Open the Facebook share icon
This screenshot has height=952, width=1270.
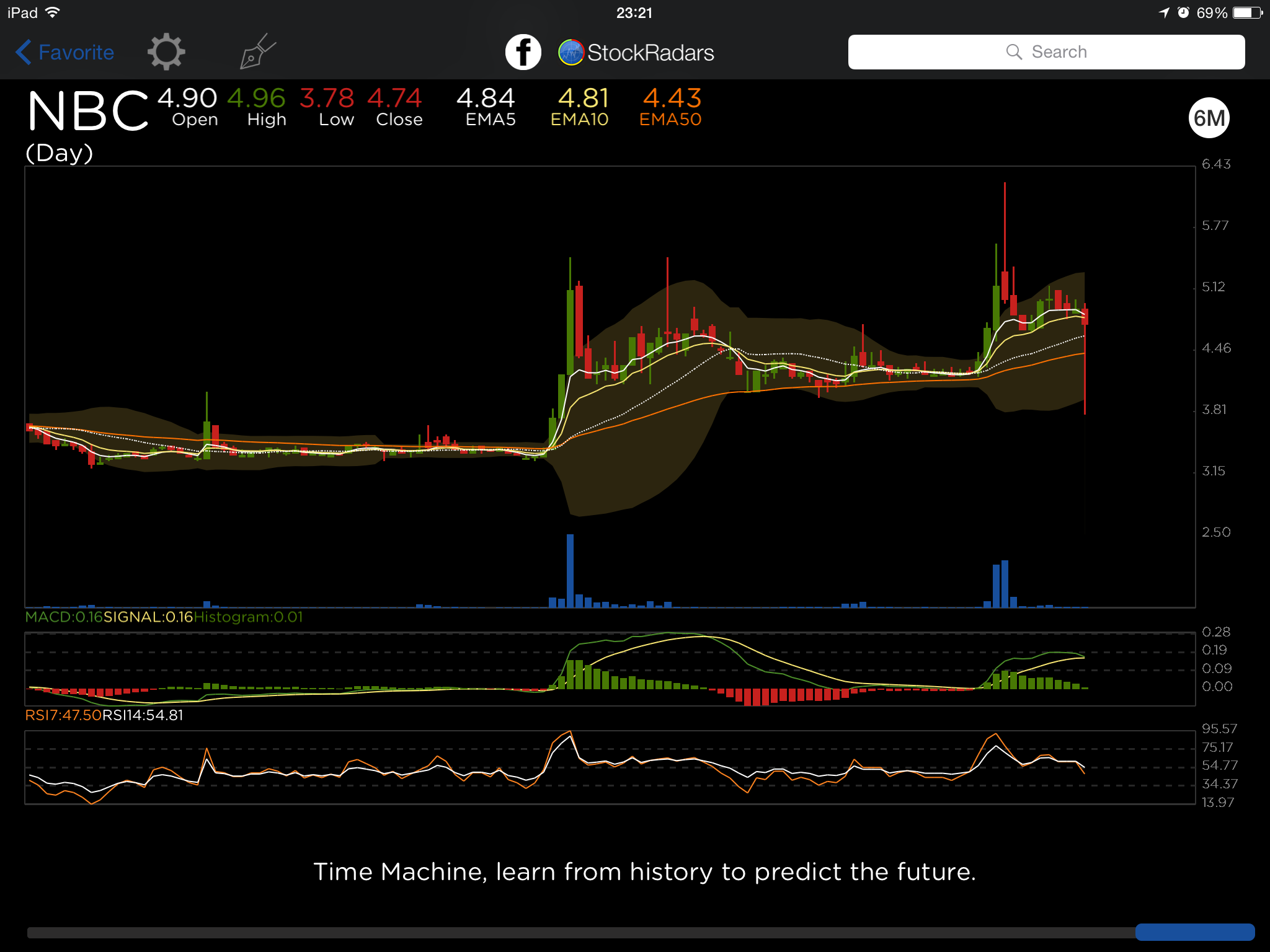[523, 52]
